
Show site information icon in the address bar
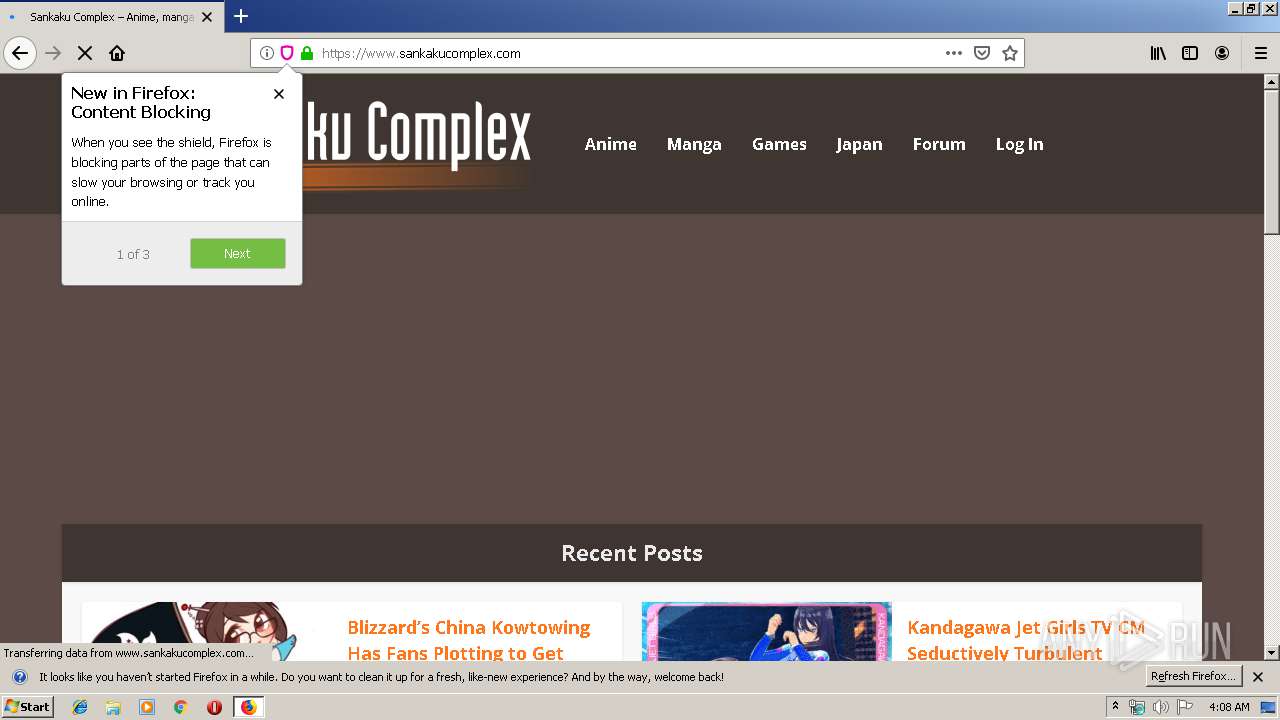(267, 53)
